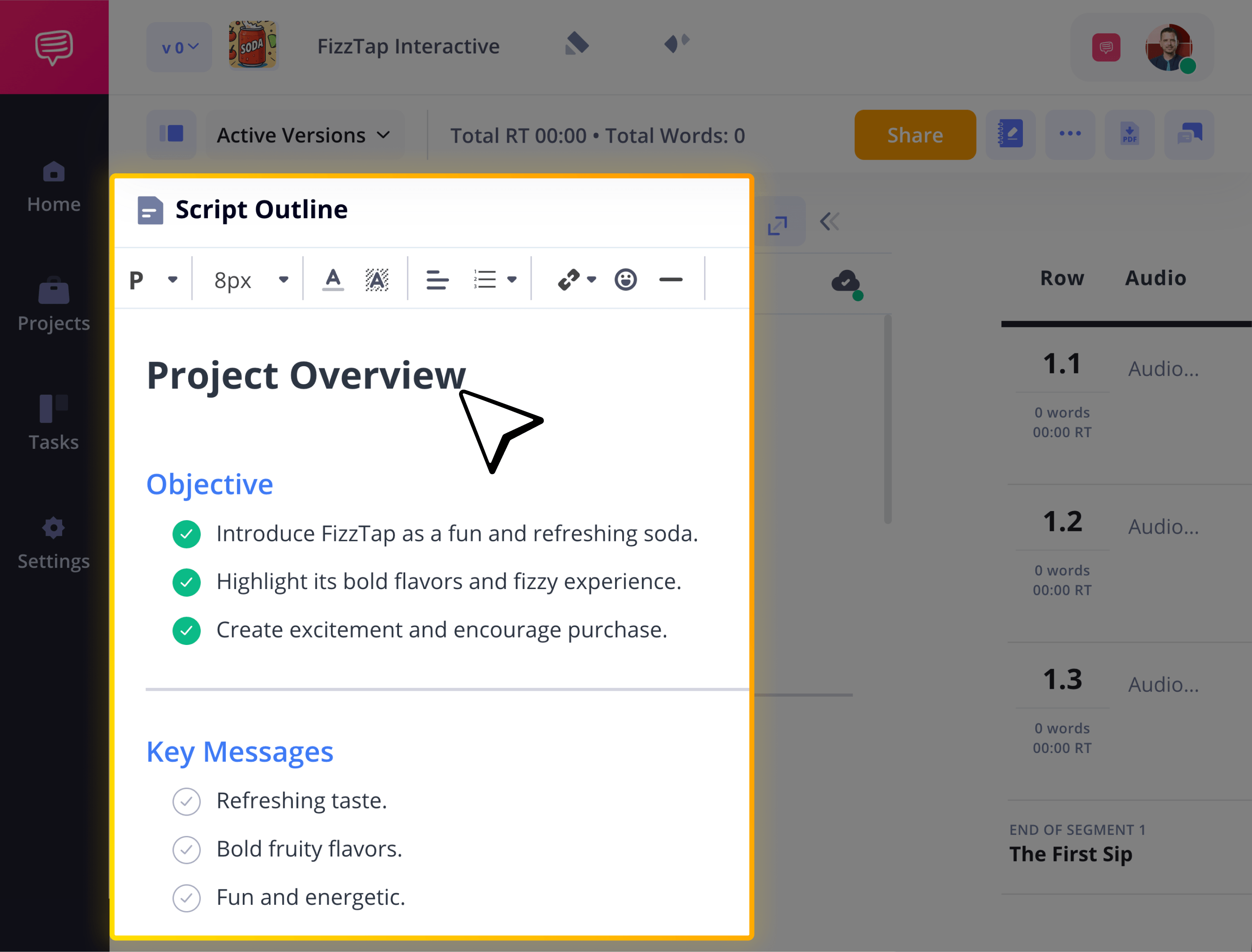The width and height of the screenshot is (1252, 952).
Task: Check the 'Bold fruity flavors' item
Action: 187,849
